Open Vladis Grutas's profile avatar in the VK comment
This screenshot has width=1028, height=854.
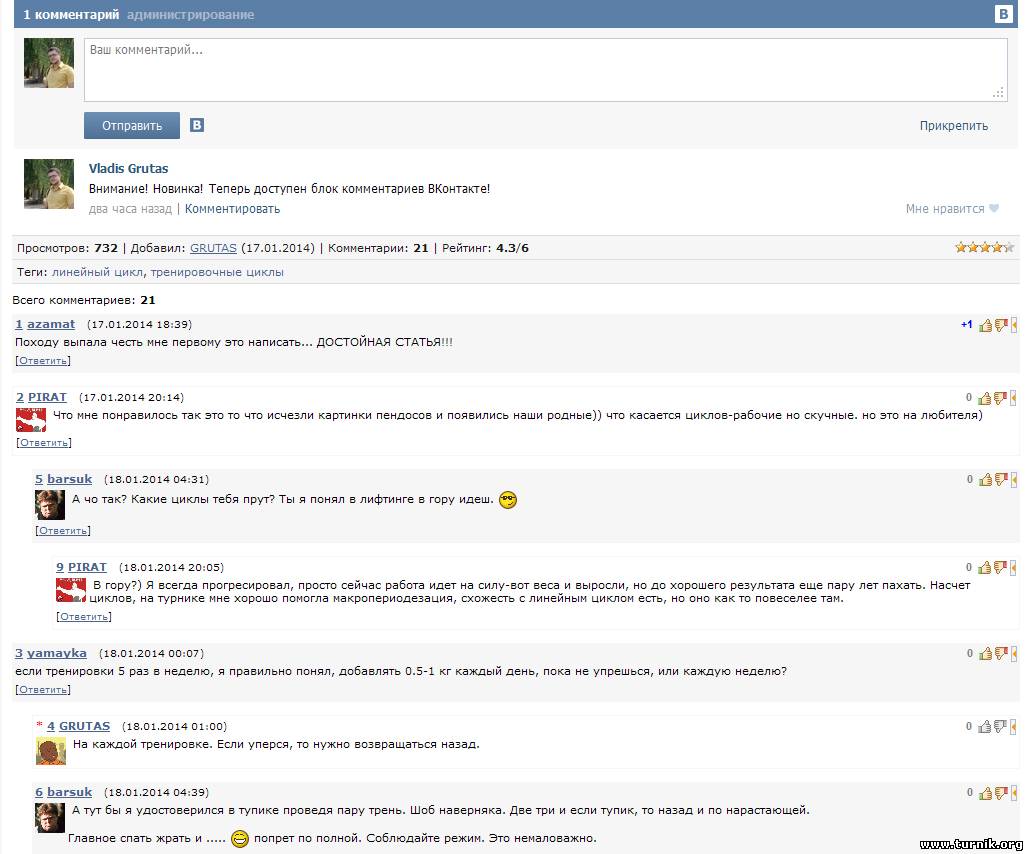coord(49,184)
